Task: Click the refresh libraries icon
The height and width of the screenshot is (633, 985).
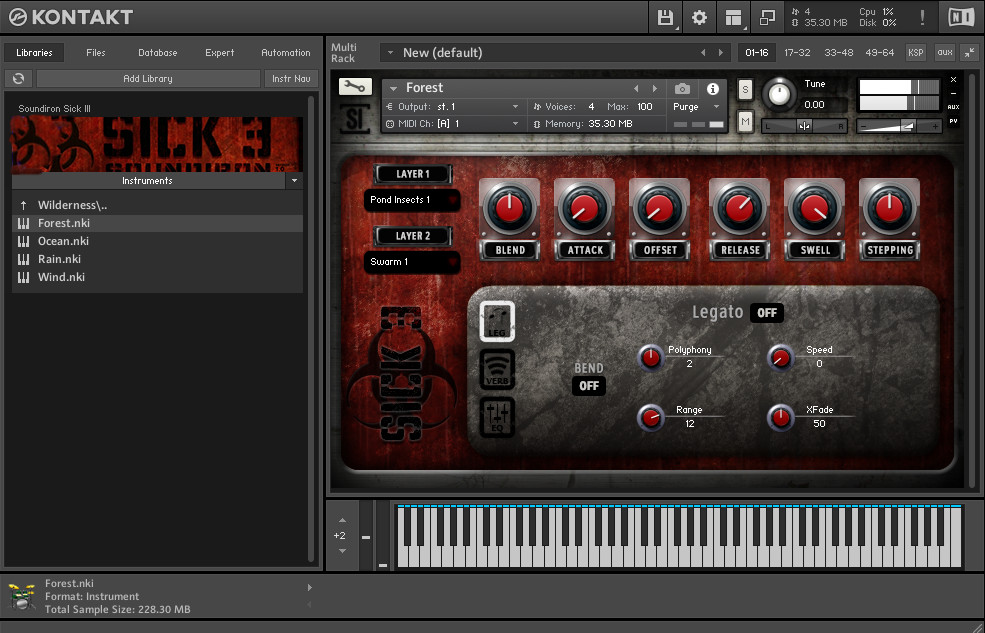Action: point(18,78)
